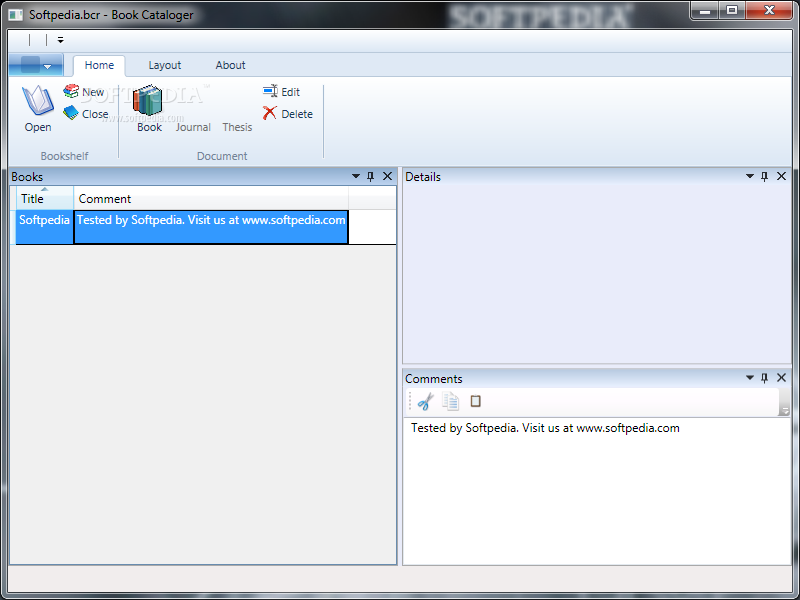Maximize the Book Cataloger window
800x600 pixels.
click(732, 11)
